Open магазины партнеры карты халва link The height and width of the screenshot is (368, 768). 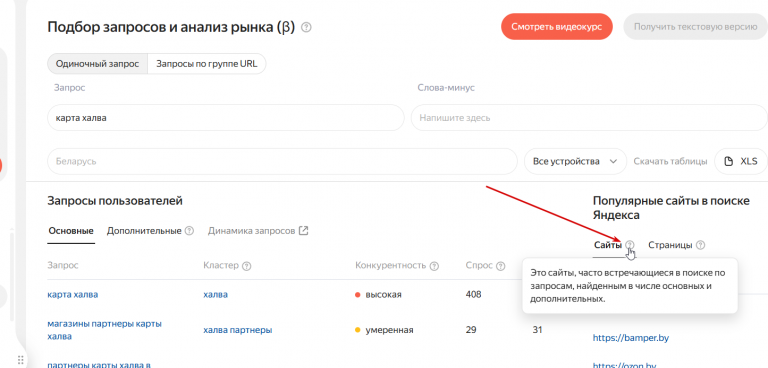[105, 330]
